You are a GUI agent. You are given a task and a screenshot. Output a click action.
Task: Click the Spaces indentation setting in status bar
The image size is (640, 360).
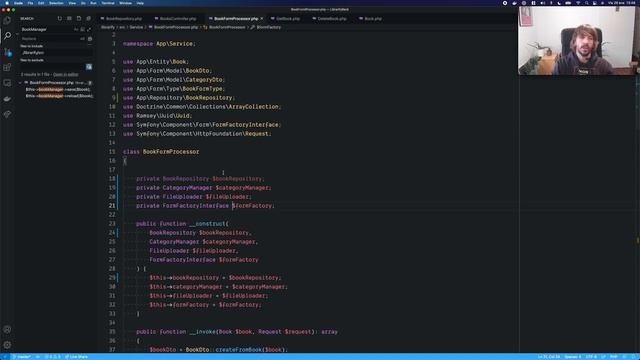pyautogui.click(x=573, y=357)
